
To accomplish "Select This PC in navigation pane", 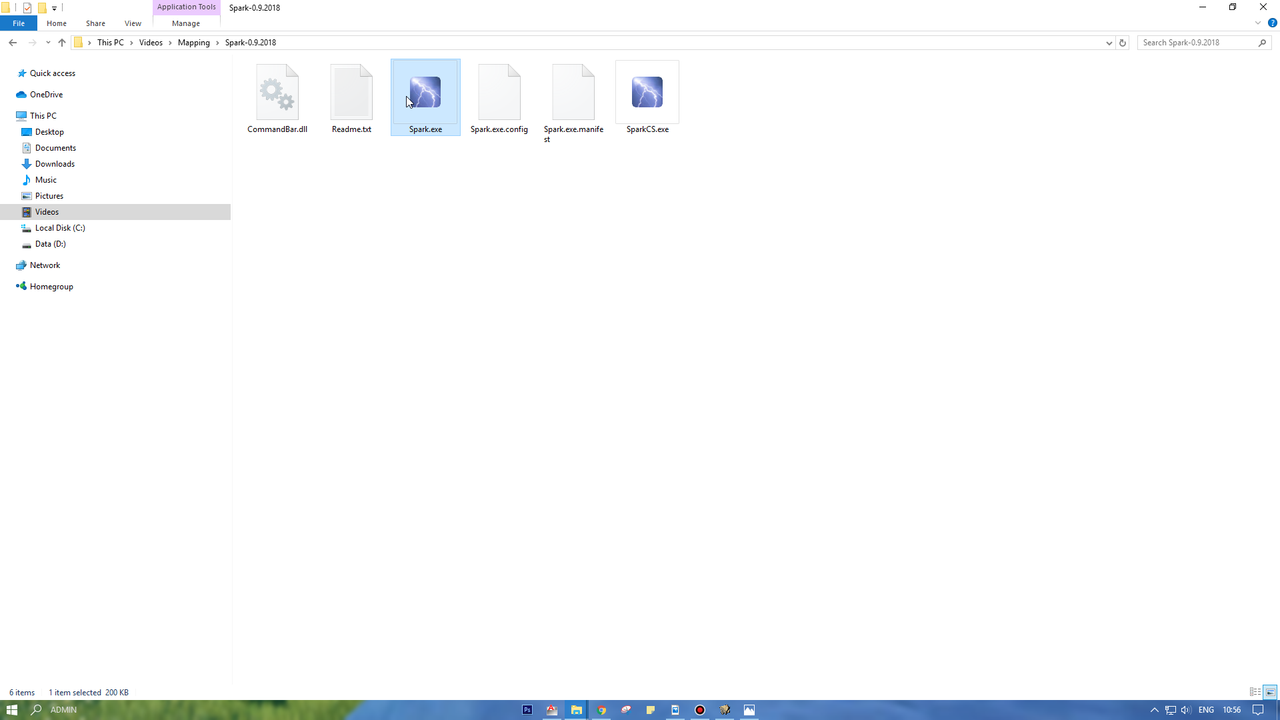I will (43, 115).
